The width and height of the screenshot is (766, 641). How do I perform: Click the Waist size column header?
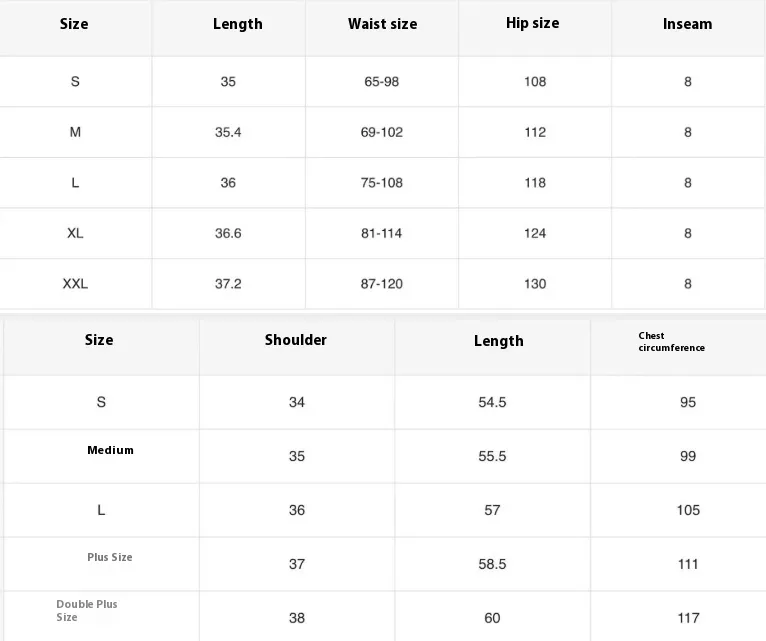tap(382, 24)
